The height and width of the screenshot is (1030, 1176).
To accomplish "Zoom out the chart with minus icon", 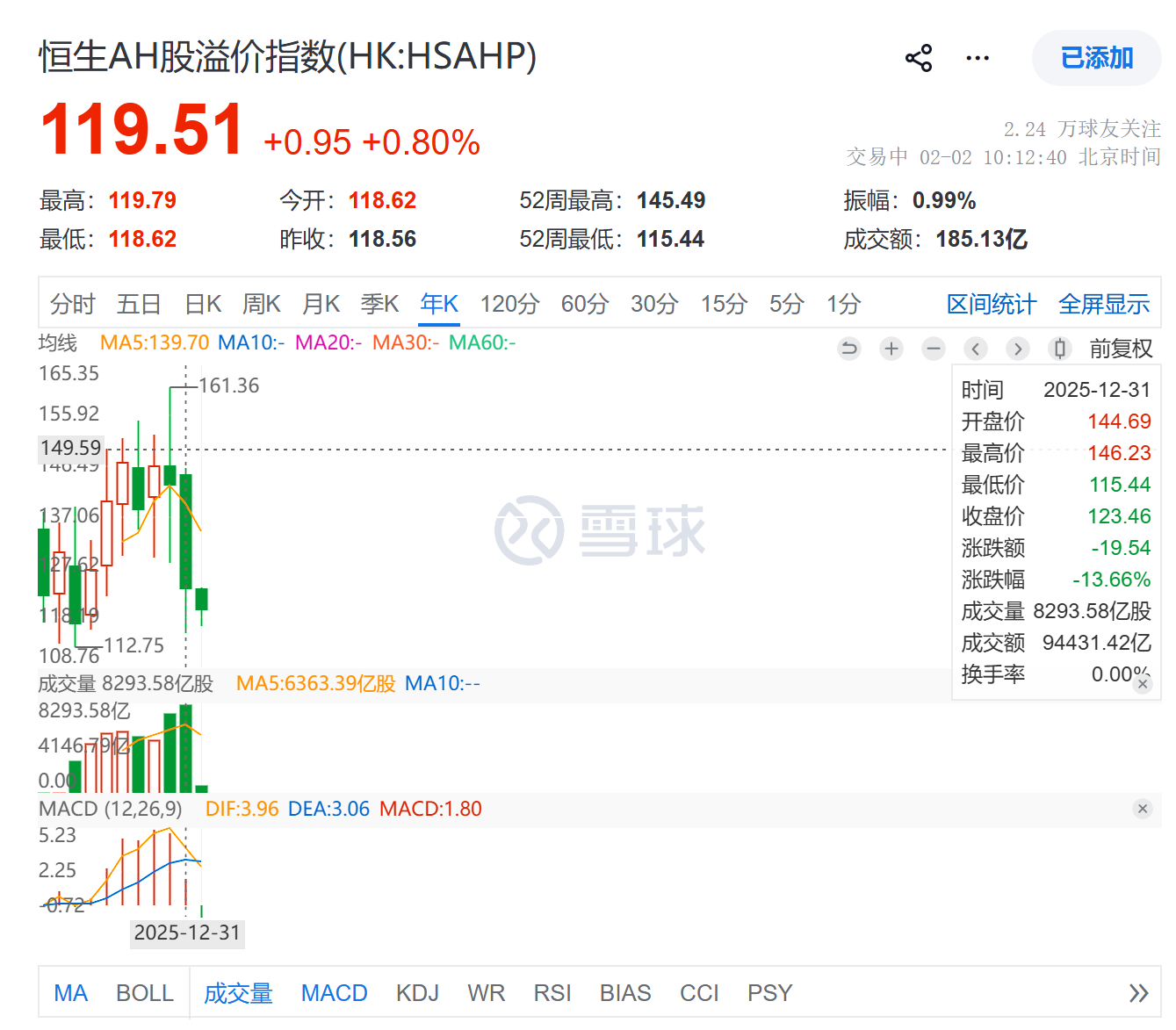I will point(934,349).
